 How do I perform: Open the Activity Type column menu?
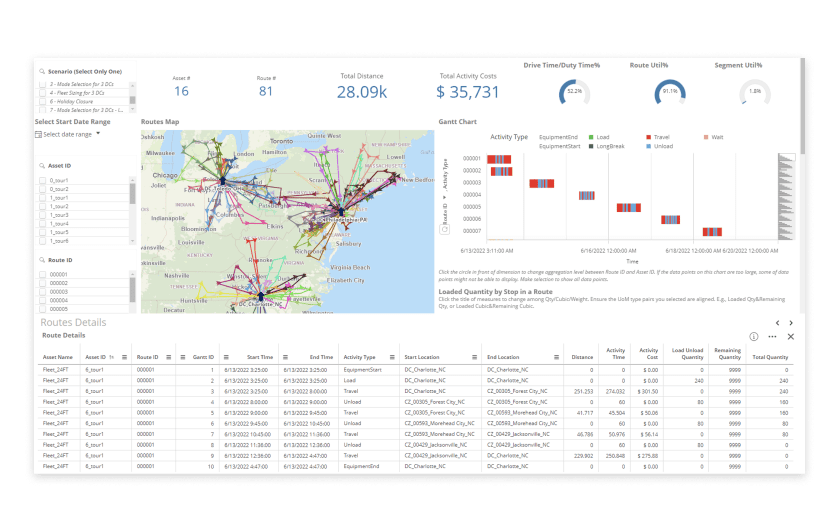(x=392, y=357)
